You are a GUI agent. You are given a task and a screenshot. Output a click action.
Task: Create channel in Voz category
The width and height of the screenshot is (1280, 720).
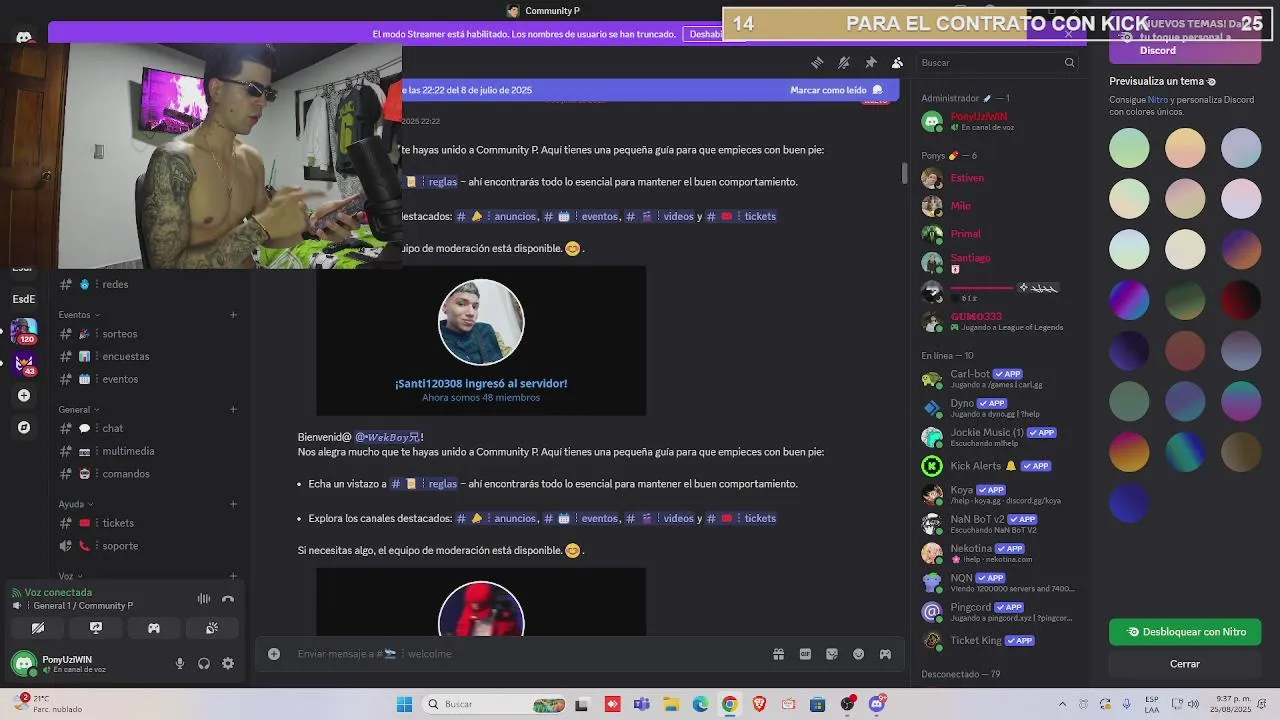click(233, 576)
